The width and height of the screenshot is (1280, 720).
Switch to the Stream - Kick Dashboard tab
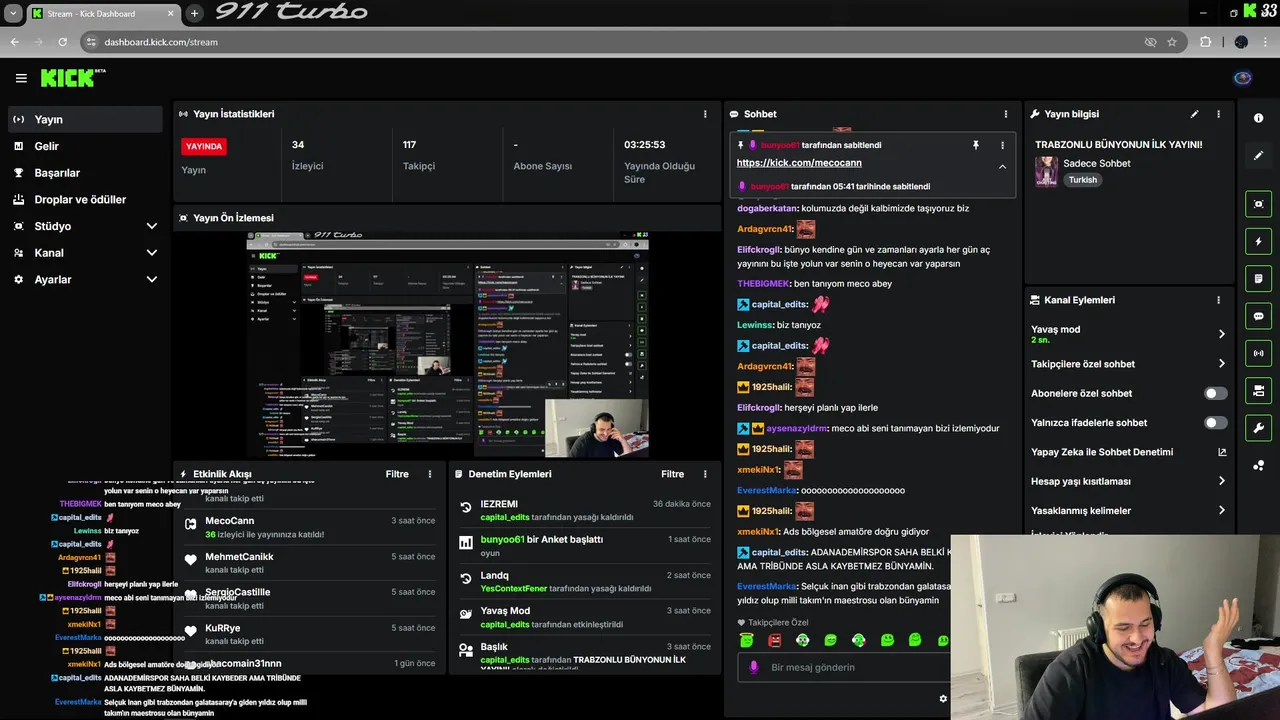pos(102,13)
